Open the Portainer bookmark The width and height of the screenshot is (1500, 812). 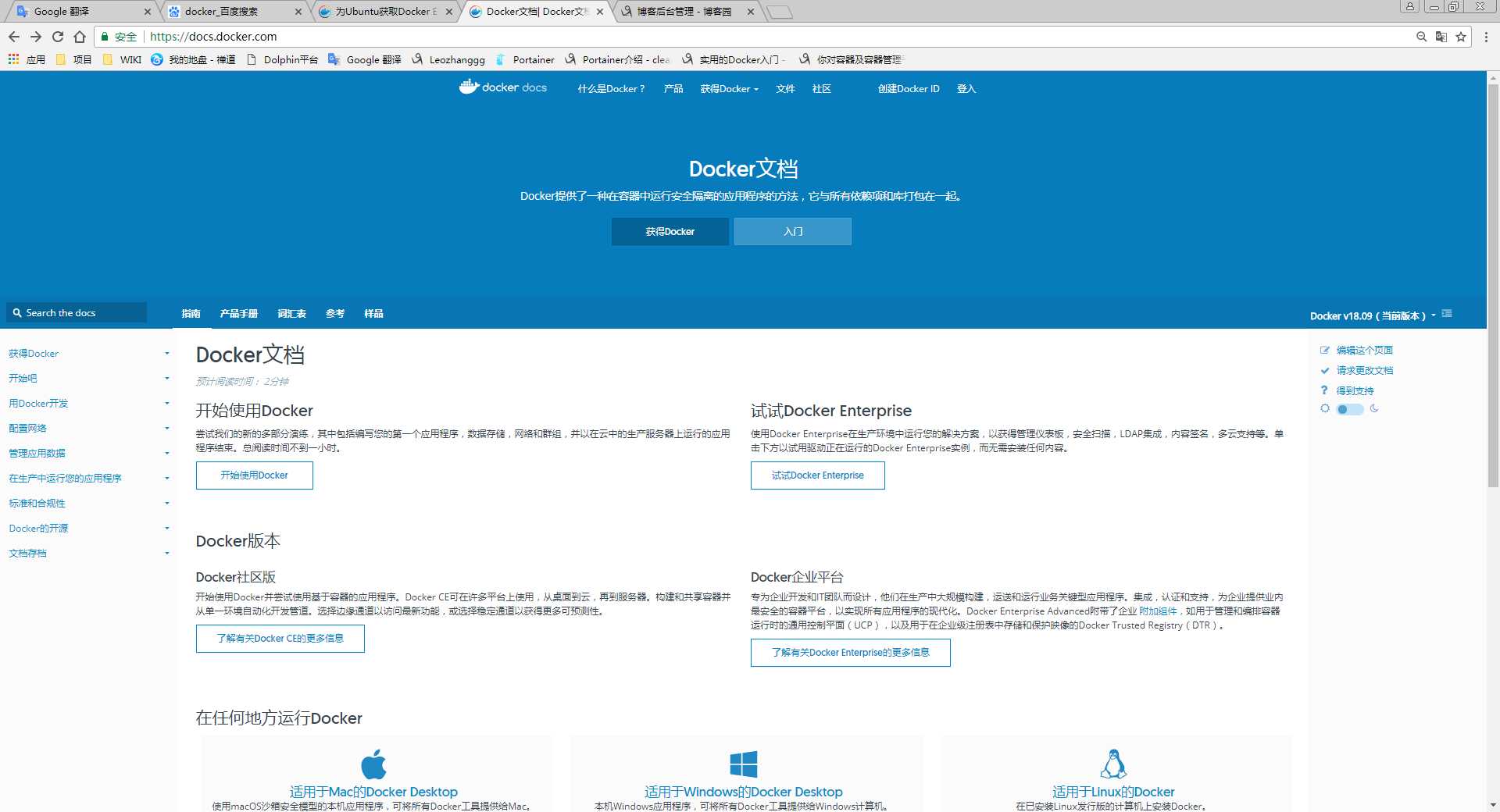click(526, 59)
